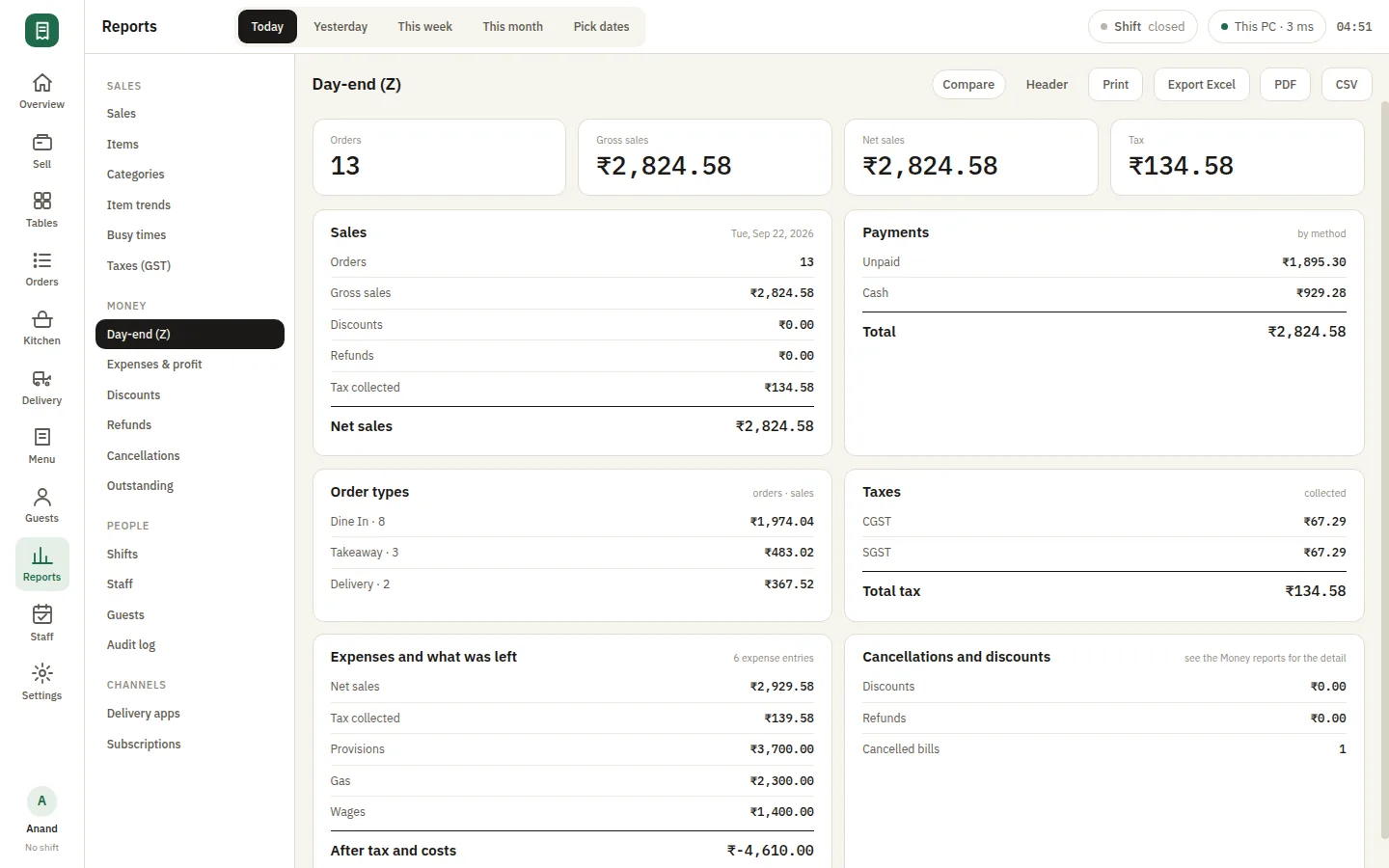Image resolution: width=1389 pixels, height=868 pixels.
Task: Click the Header button
Action: [x=1047, y=85]
